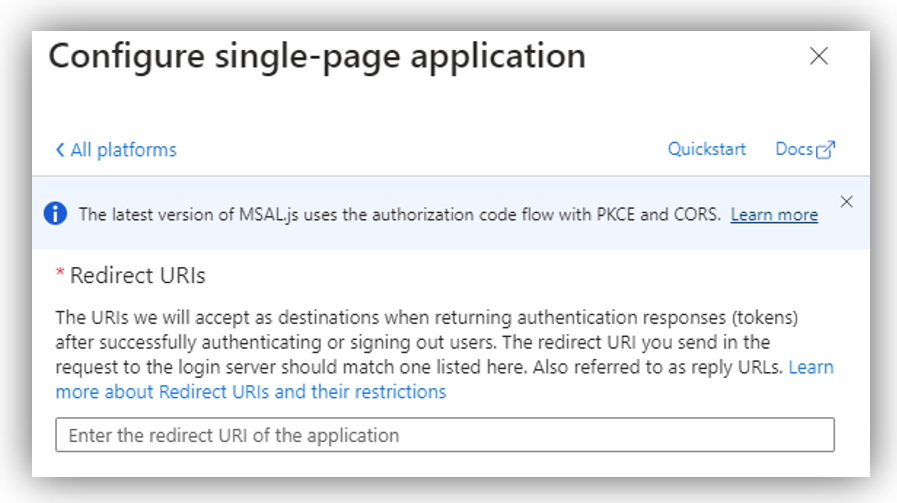This screenshot has height=503, width=897.
Task: Click the external-link icon beside Docs
Action: 825,150
